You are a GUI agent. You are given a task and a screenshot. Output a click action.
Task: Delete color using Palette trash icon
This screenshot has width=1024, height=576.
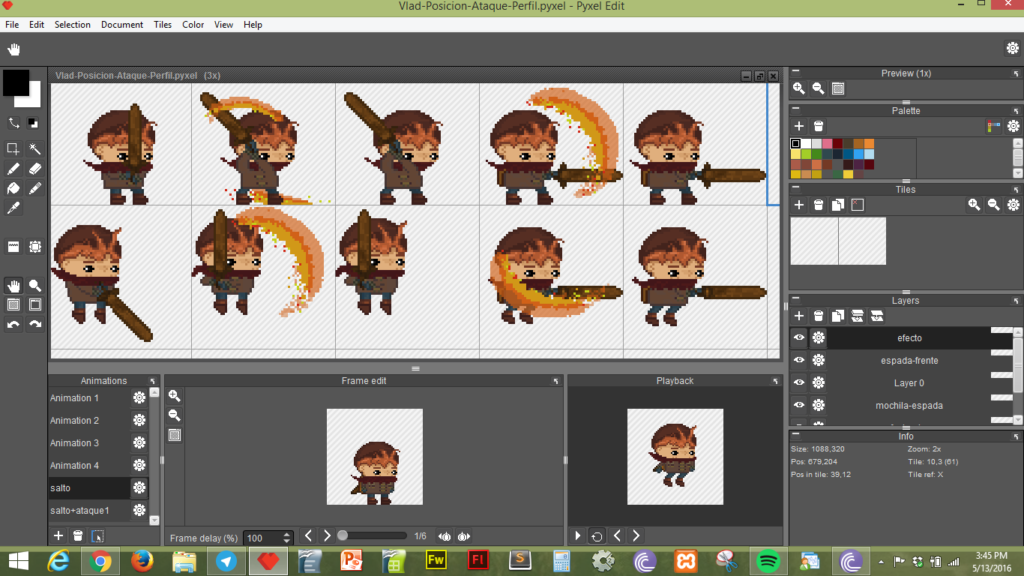(x=818, y=126)
